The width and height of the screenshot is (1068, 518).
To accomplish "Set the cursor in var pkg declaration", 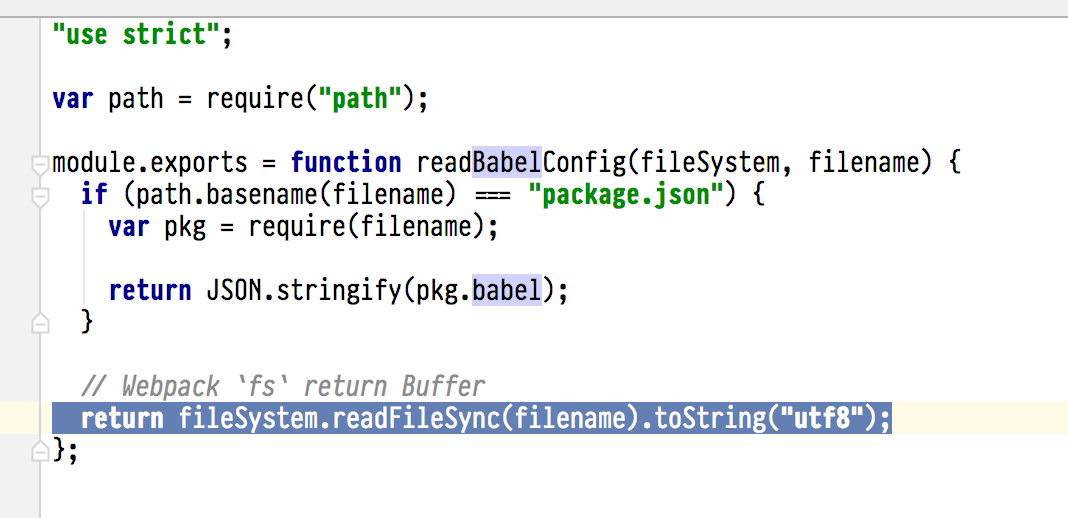I will point(303,227).
